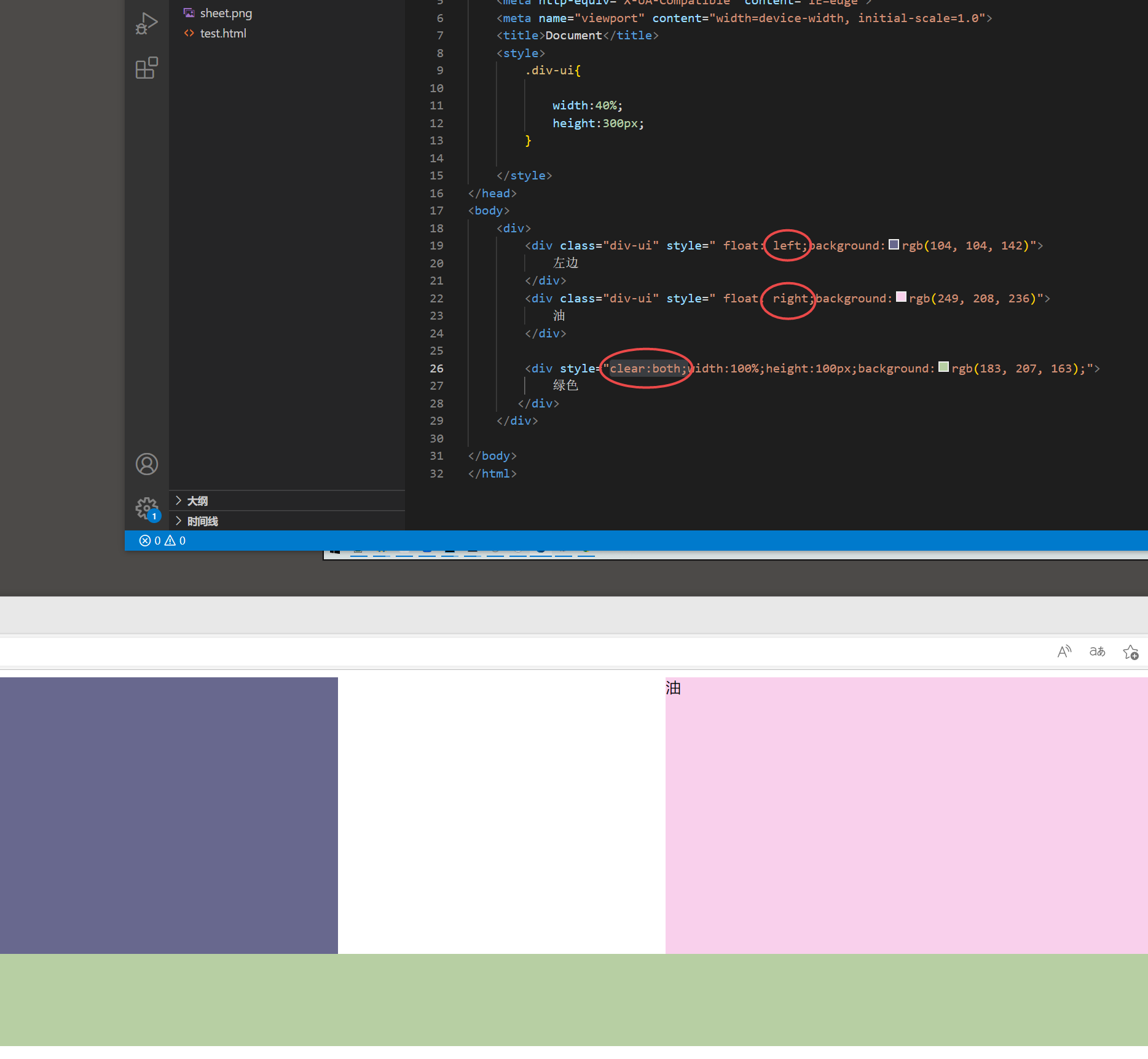Open the Extensions view
Image resolution: width=1148 pixels, height=1059 pixels.
(x=146, y=68)
